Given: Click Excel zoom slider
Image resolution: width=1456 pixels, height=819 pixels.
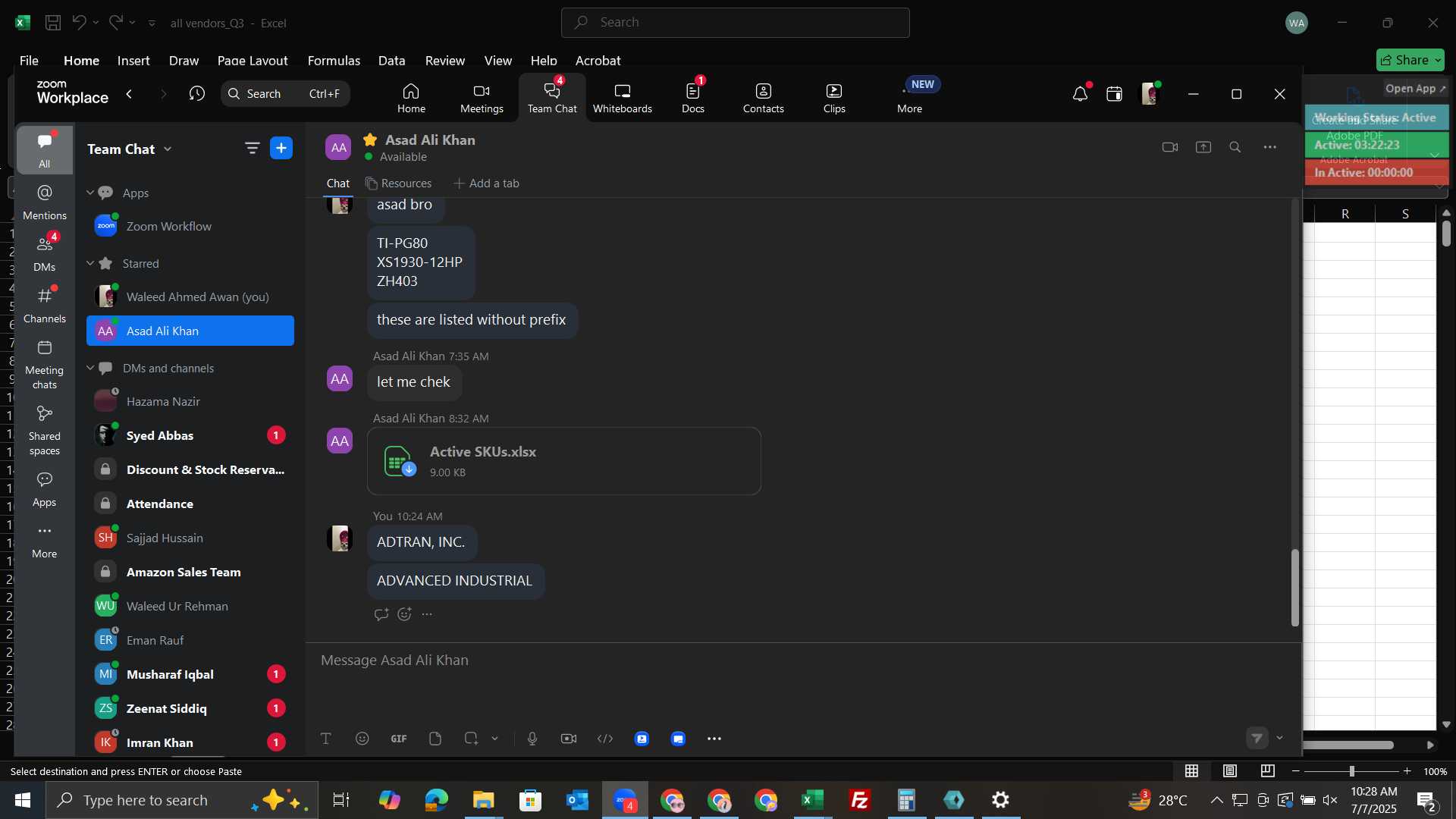Looking at the screenshot, I should (x=1351, y=771).
